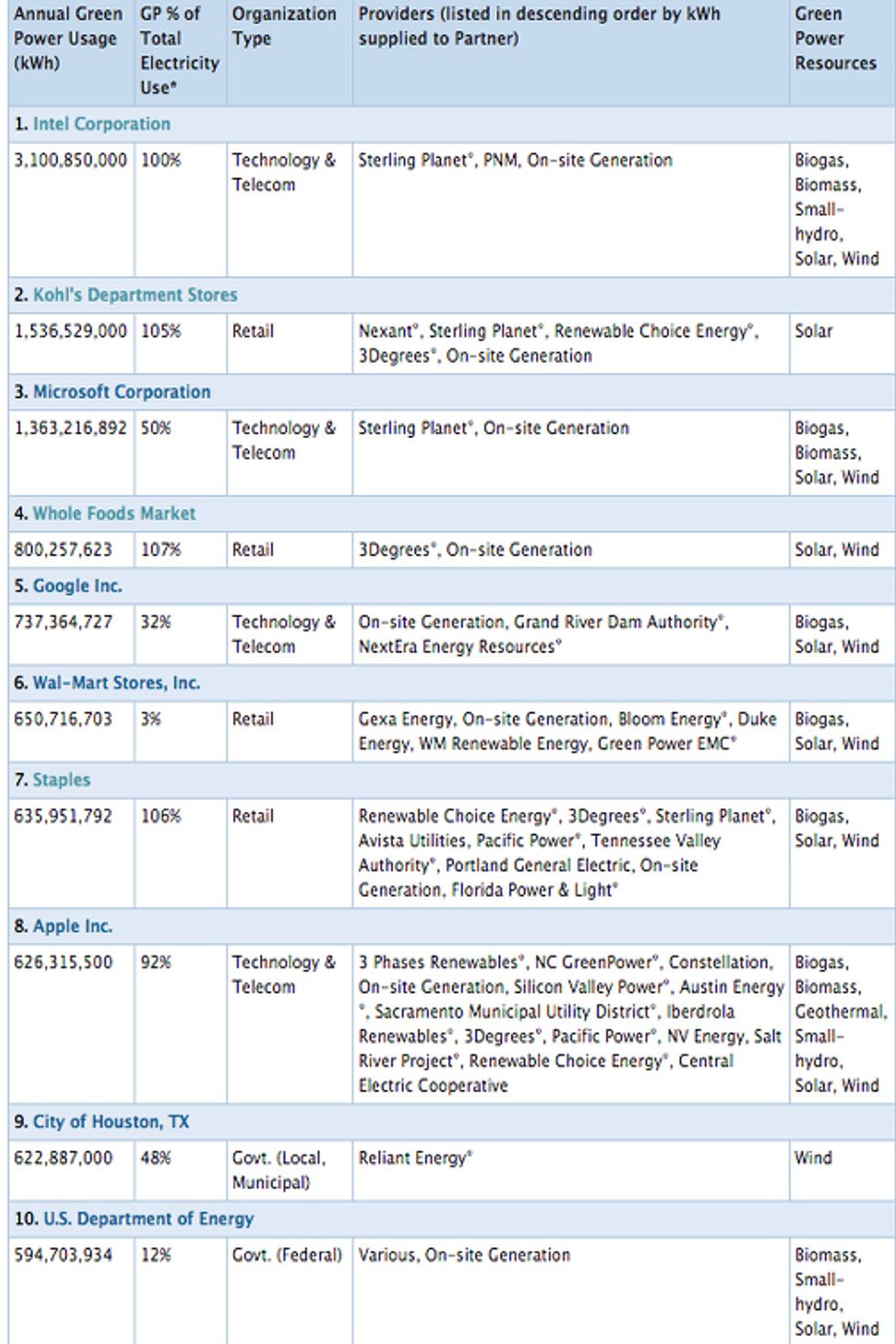Click the 'GP % of Total Electricity Use' header

(180, 50)
